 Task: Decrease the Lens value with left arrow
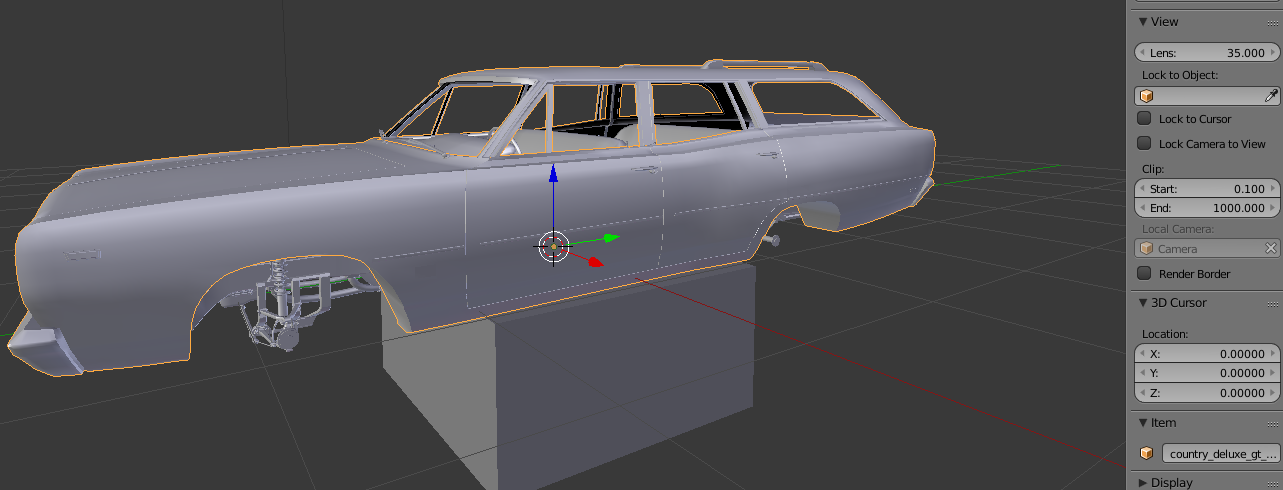point(1143,52)
